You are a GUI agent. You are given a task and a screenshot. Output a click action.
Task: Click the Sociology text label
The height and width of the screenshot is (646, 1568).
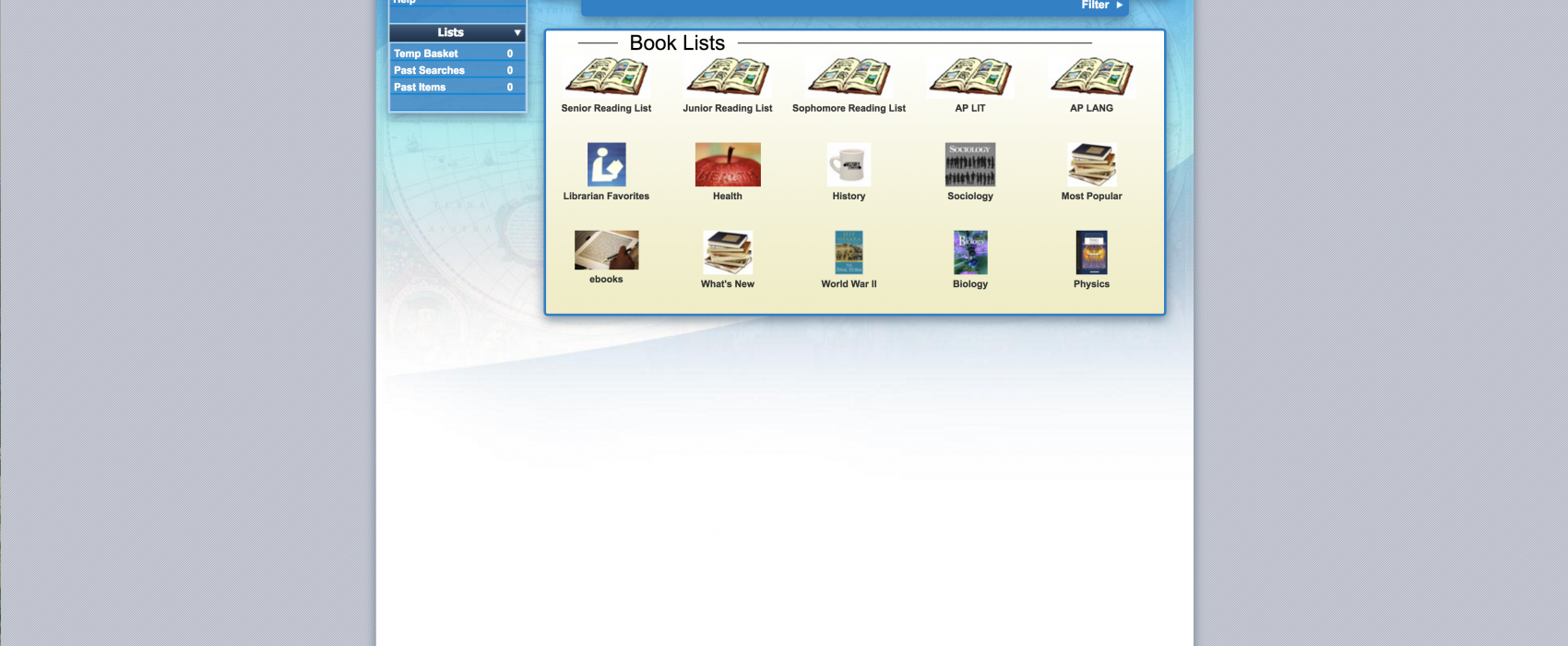pos(970,196)
